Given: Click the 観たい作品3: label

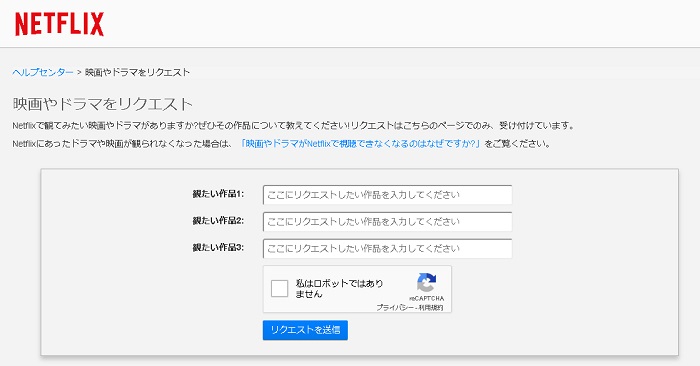Looking at the screenshot, I should 218,247.
